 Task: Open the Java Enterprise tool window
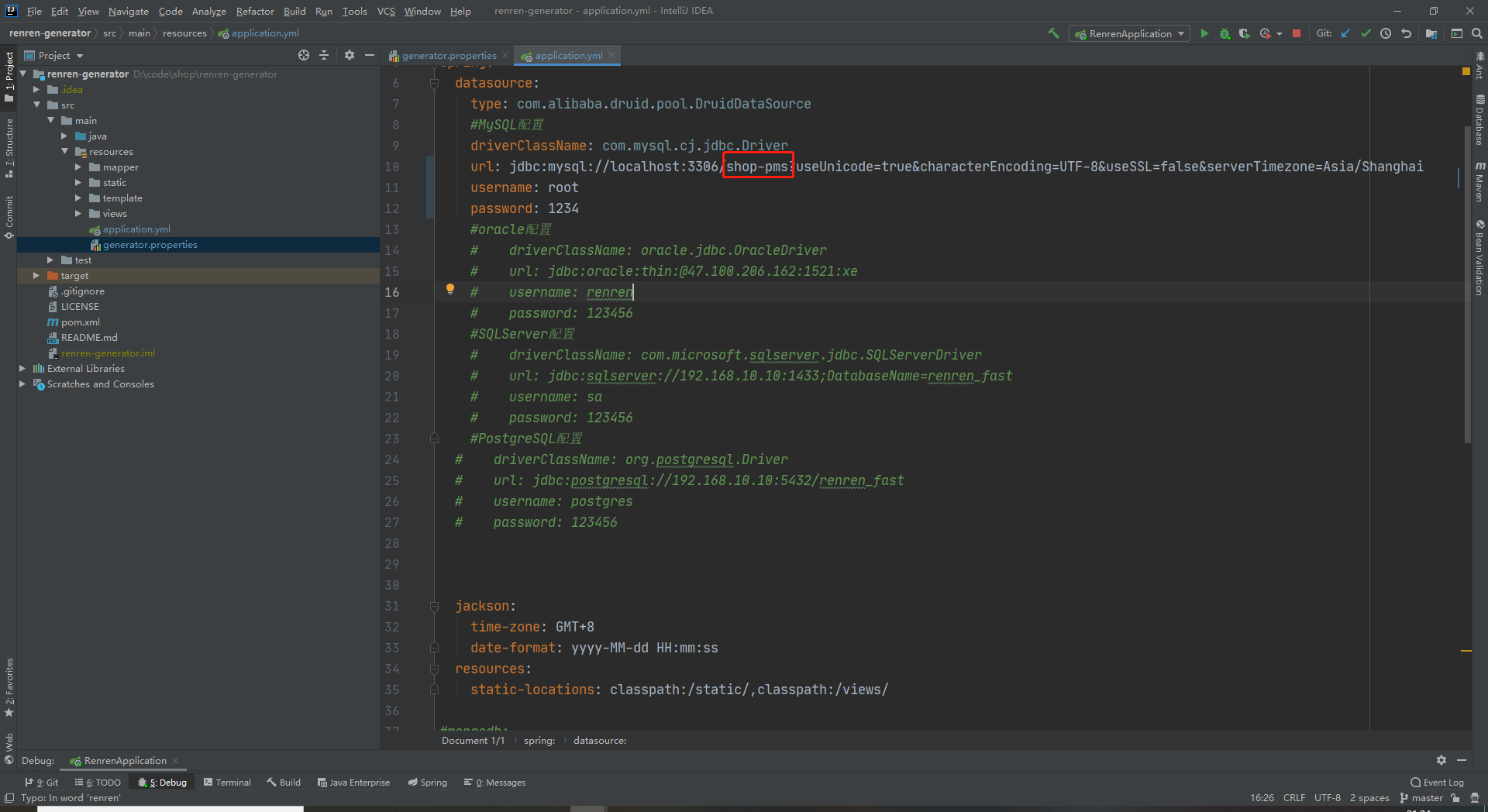click(353, 783)
